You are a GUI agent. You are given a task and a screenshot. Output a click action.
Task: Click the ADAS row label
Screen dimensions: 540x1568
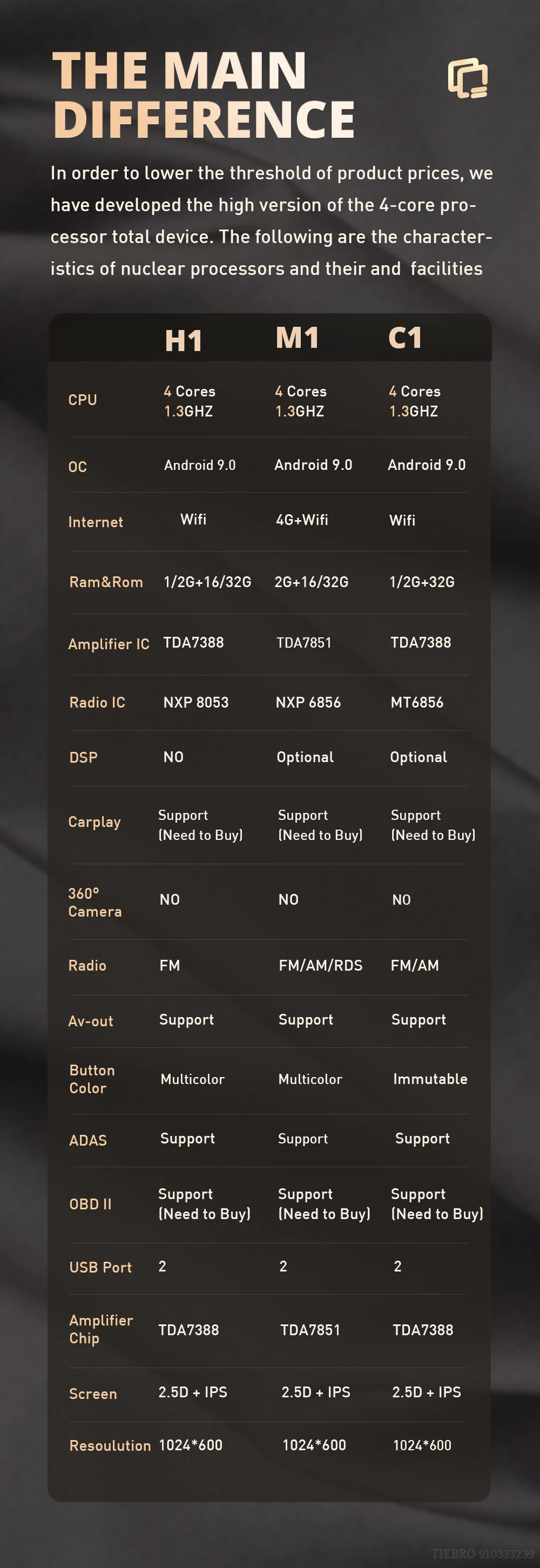tap(87, 1140)
